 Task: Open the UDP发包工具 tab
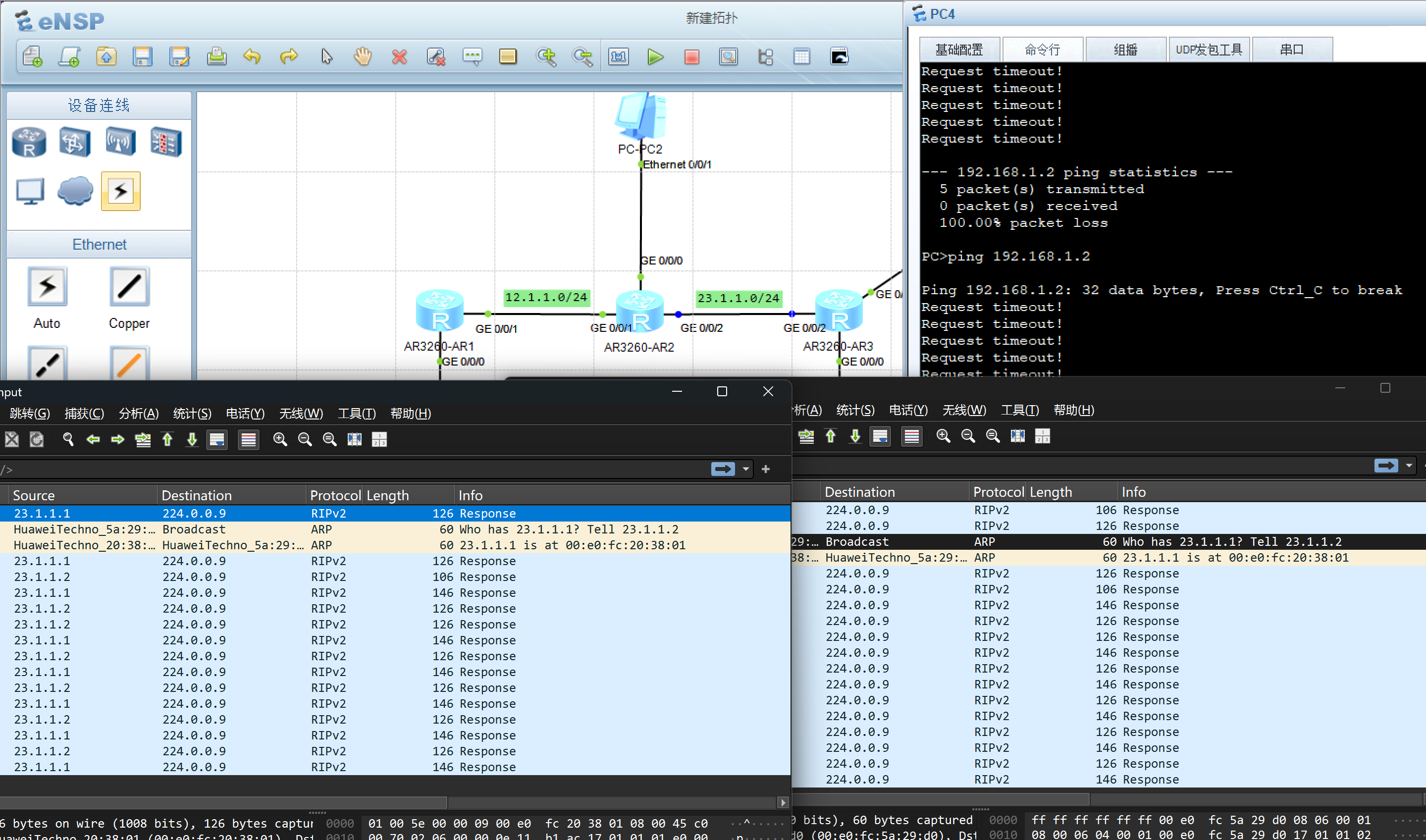(1209, 50)
